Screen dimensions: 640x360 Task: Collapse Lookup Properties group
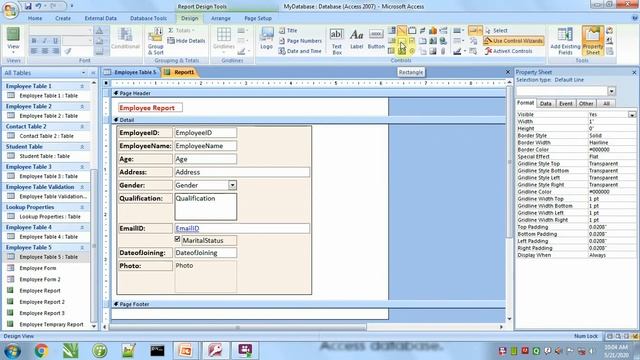pos(82,207)
